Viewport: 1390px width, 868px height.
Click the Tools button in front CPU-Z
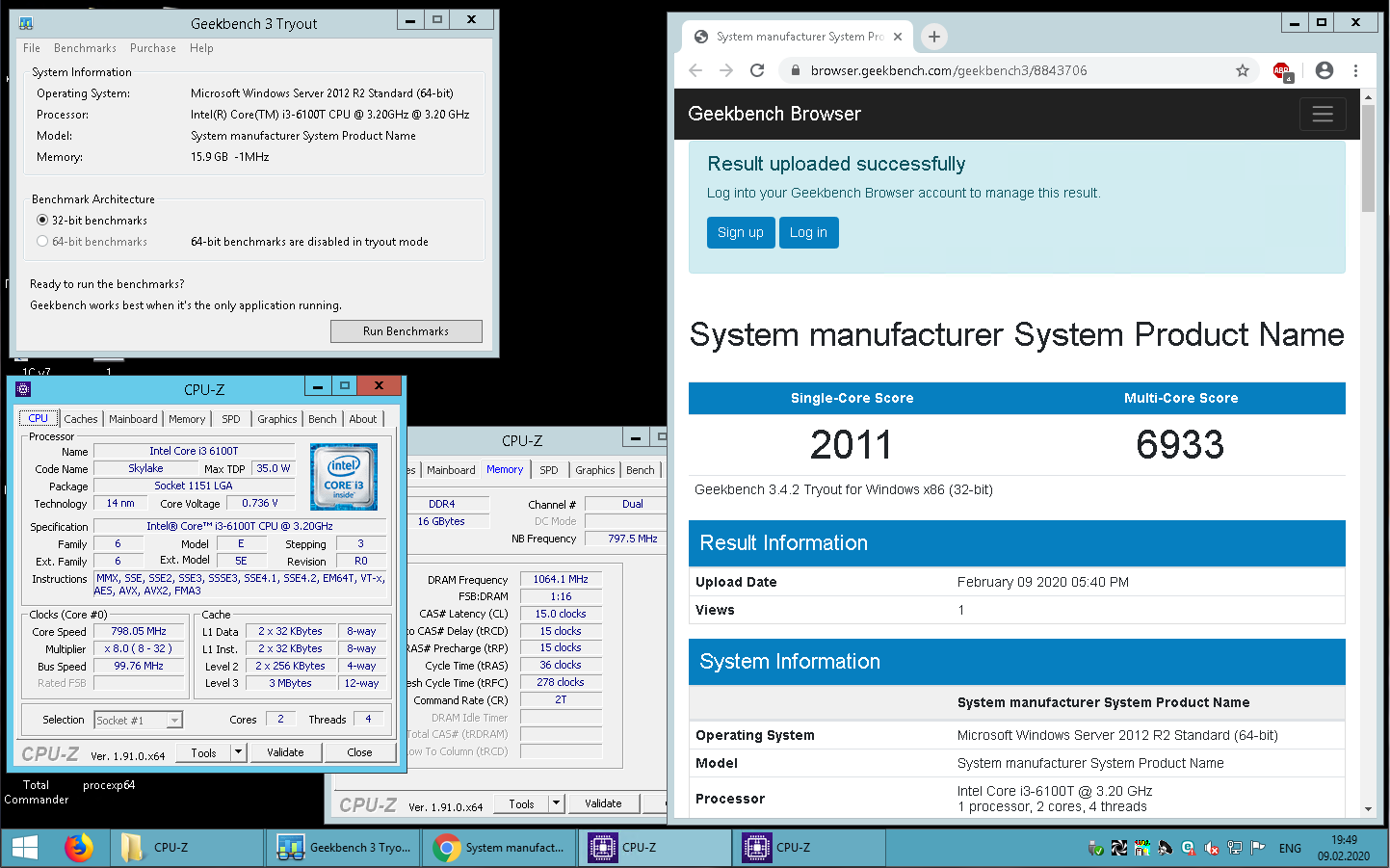(x=203, y=752)
